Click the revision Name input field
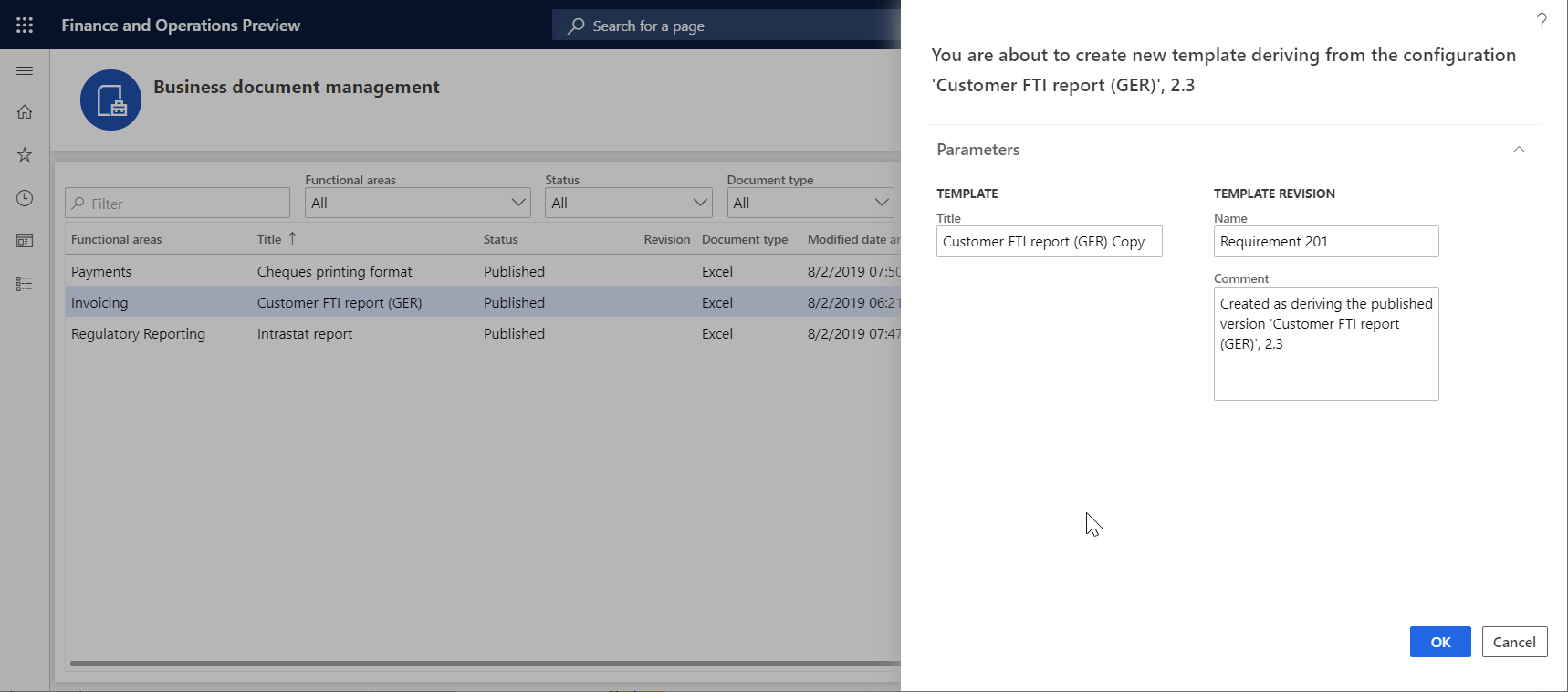Viewport: 1568px width, 692px height. coord(1326,241)
